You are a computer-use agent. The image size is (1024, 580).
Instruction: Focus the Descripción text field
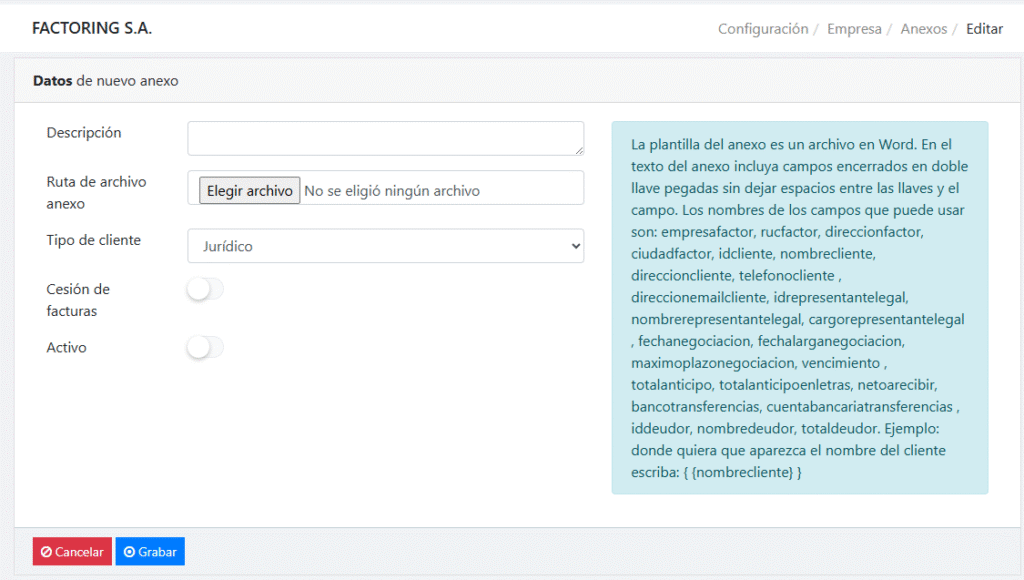coord(385,139)
